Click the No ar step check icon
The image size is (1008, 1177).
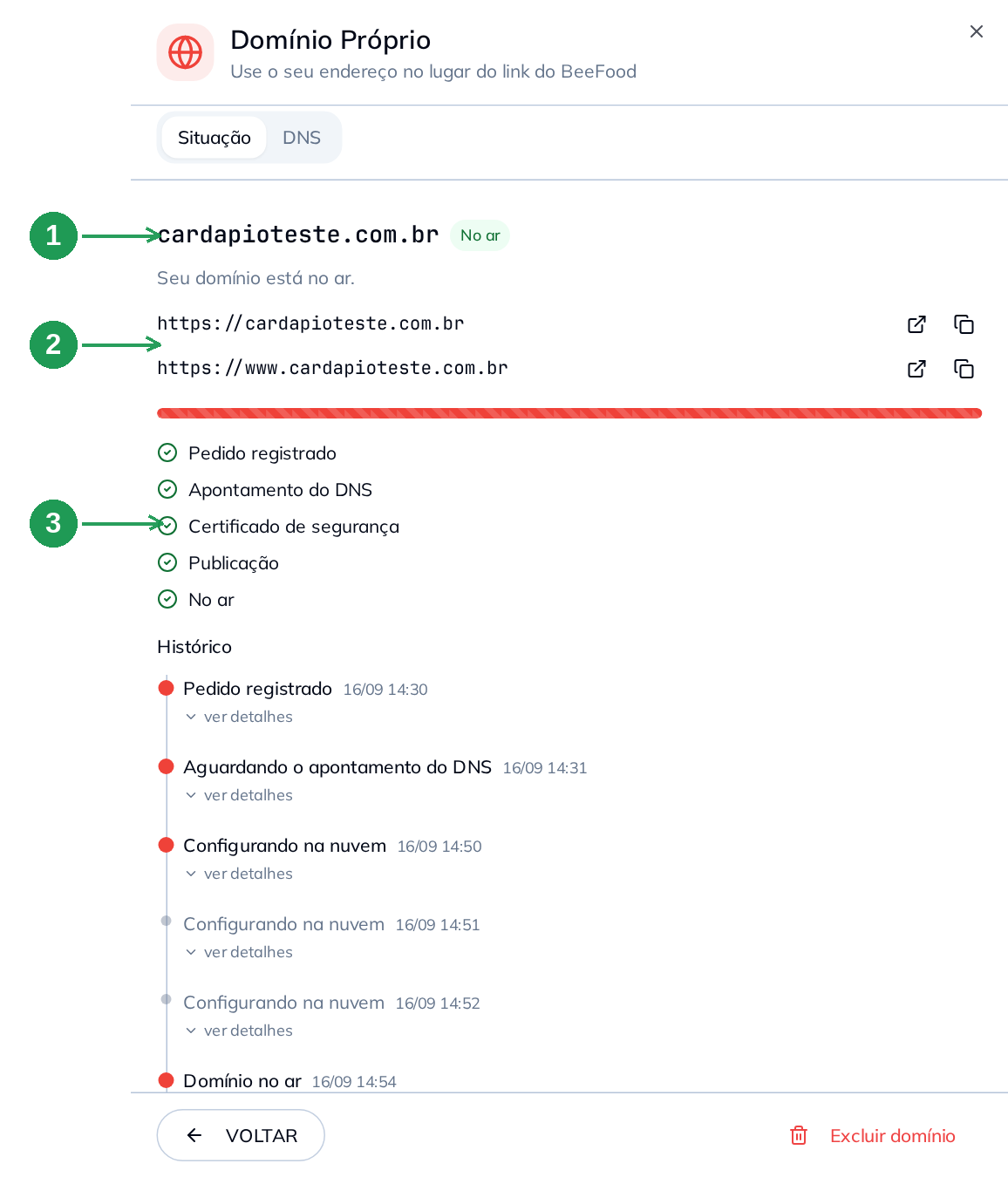[167, 599]
